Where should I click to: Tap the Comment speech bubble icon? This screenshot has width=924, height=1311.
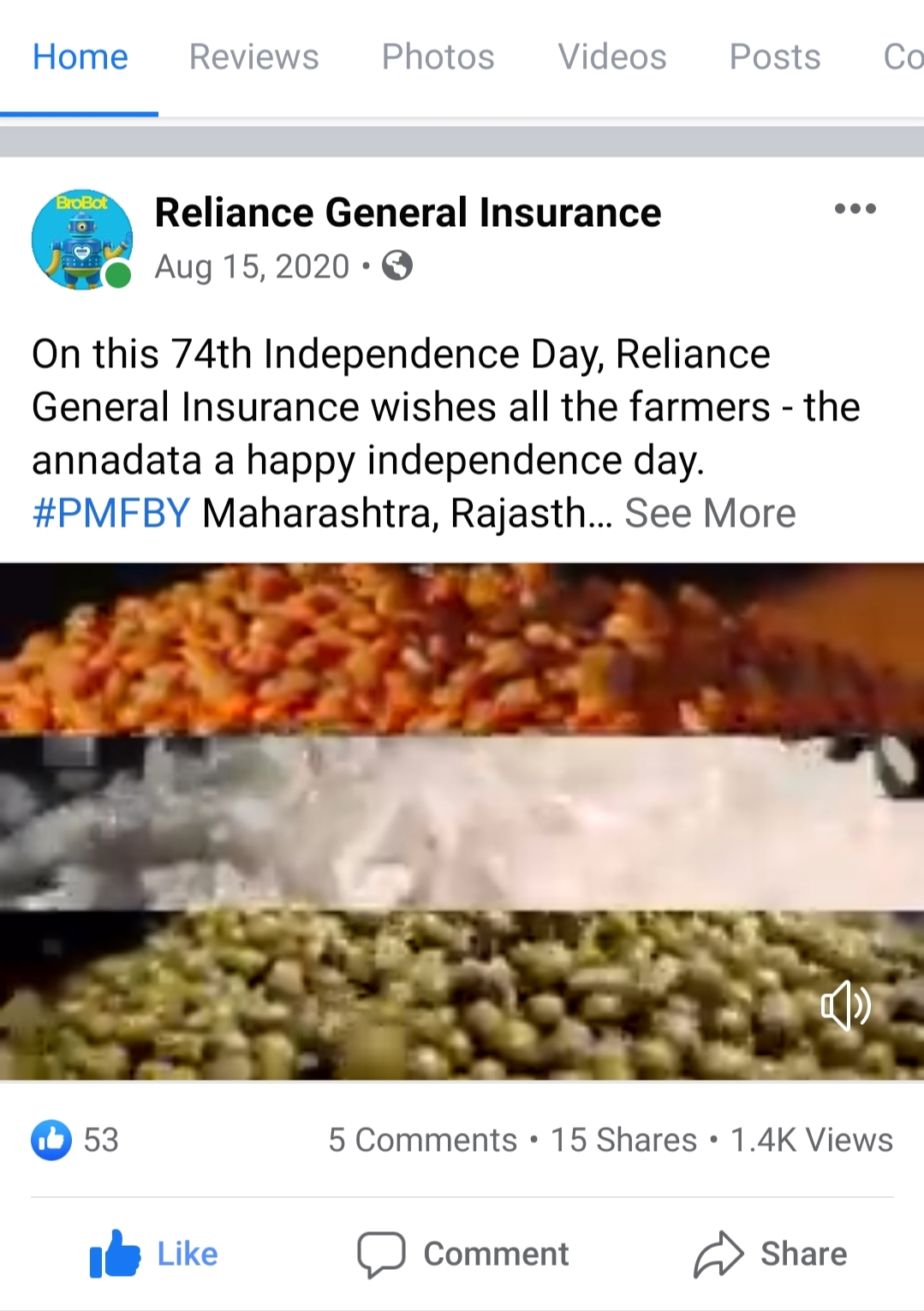pyautogui.click(x=381, y=1254)
